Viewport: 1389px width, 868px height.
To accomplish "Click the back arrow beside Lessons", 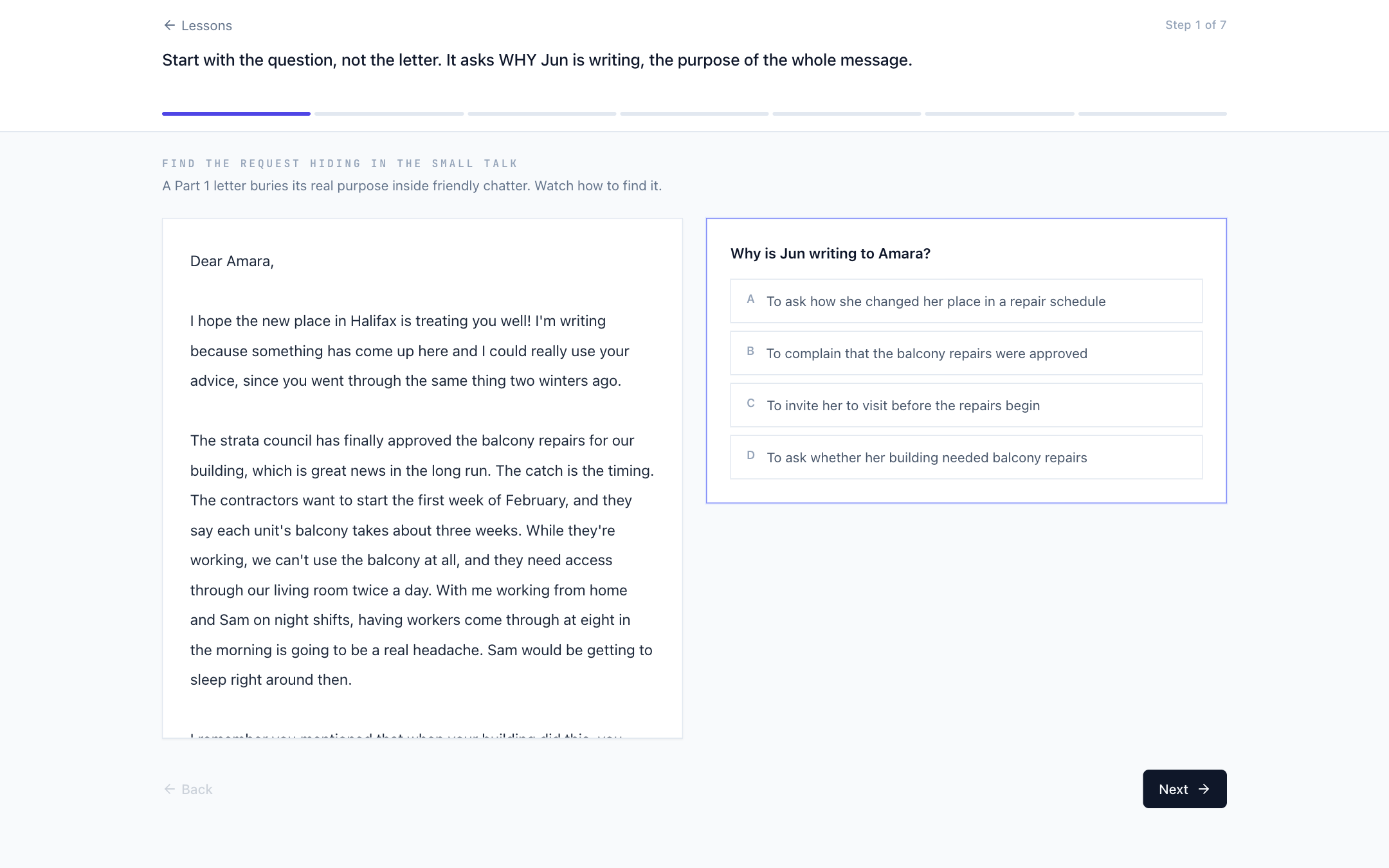I will click(169, 25).
